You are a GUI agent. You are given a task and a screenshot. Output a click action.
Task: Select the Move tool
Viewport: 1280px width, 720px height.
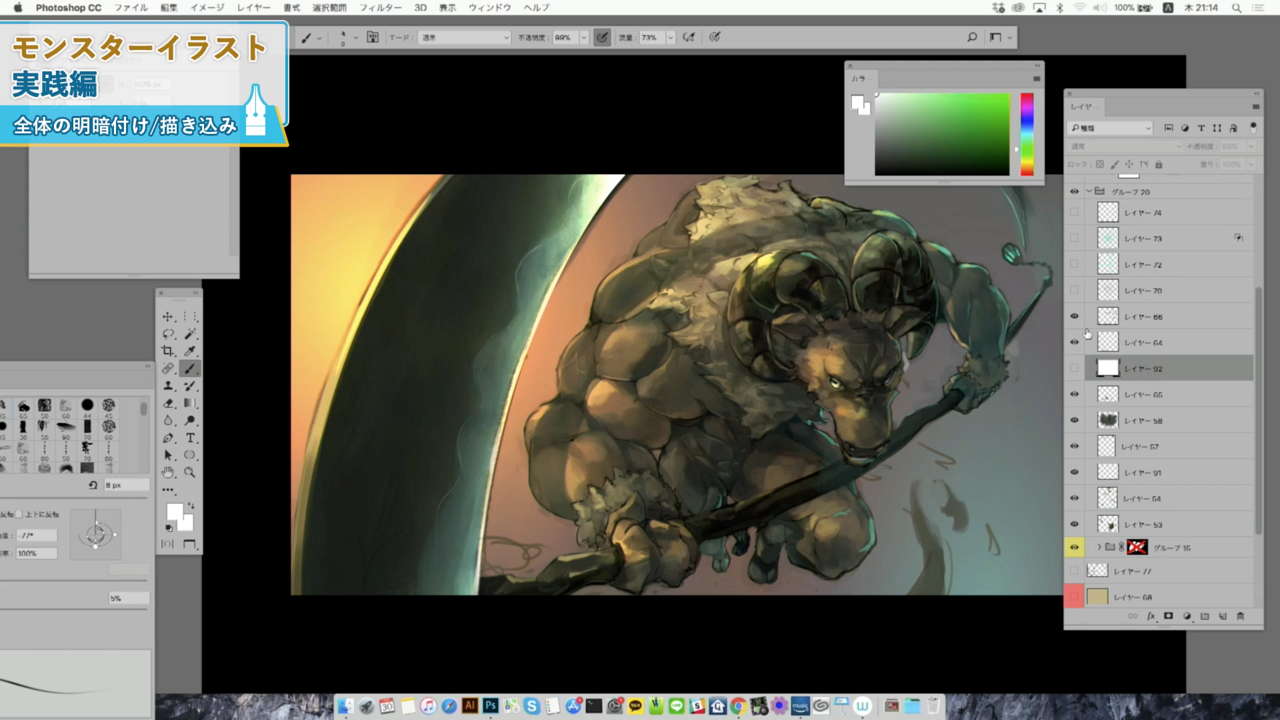[x=168, y=317]
